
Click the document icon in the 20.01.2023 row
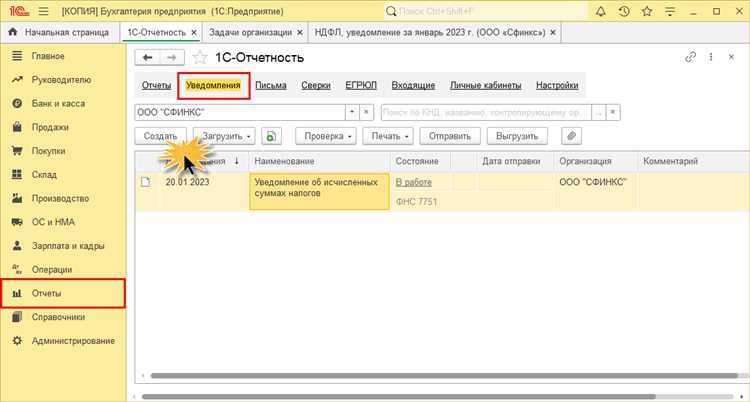[145, 182]
